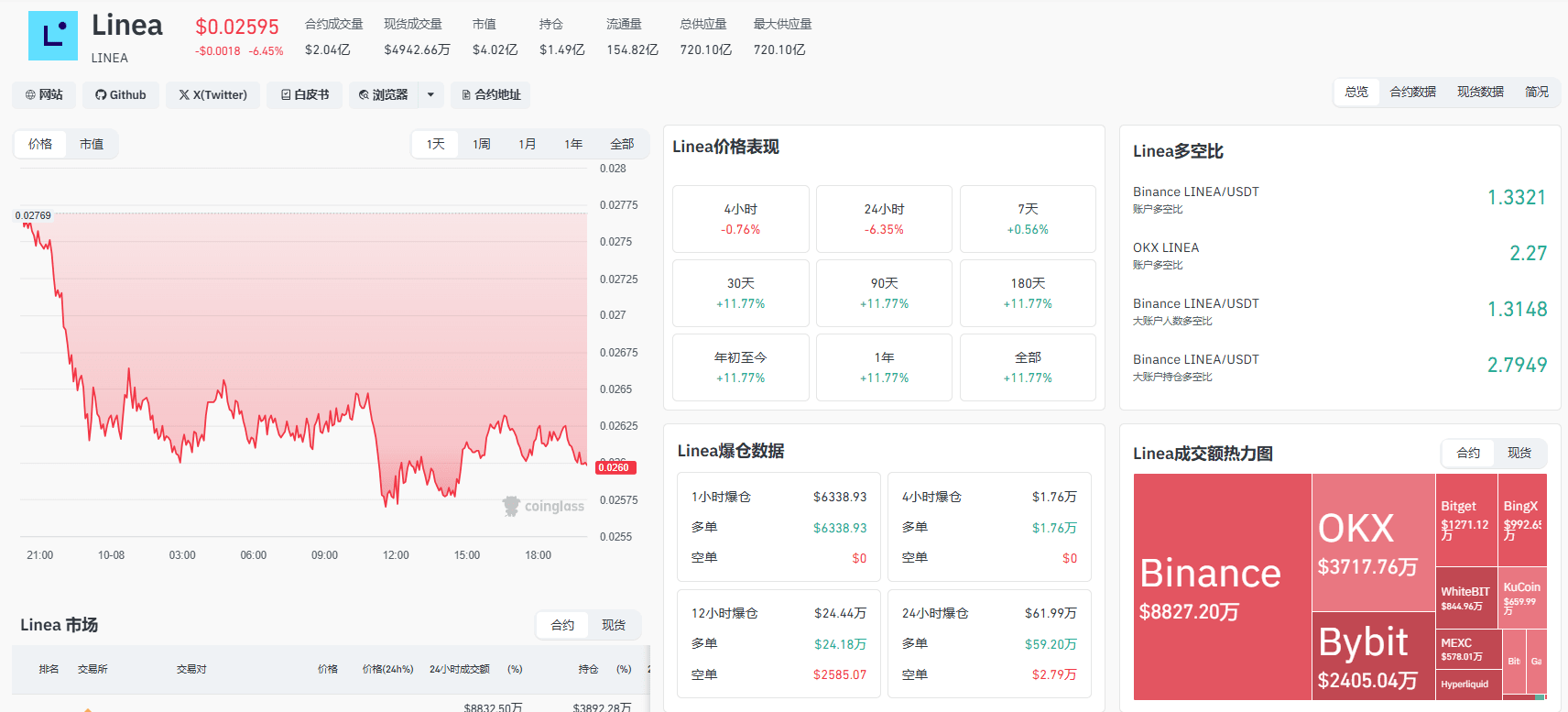
Task: Click the MEXC heatmap tile
Action: [1469, 649]
